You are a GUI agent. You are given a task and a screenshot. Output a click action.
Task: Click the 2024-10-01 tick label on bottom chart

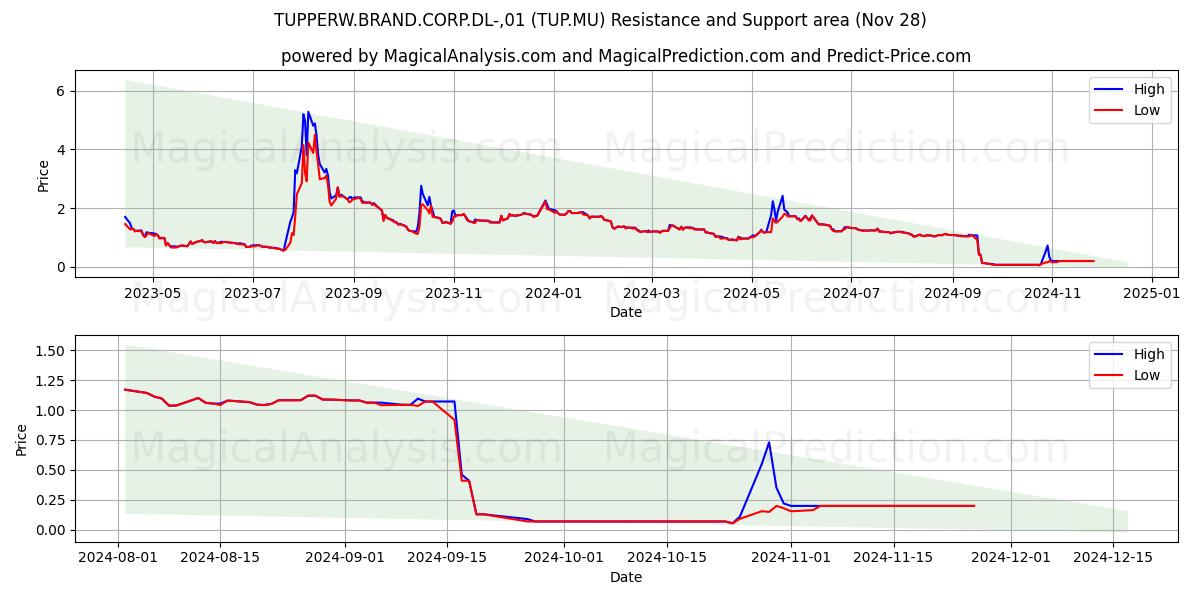click(x=563, y=559)
